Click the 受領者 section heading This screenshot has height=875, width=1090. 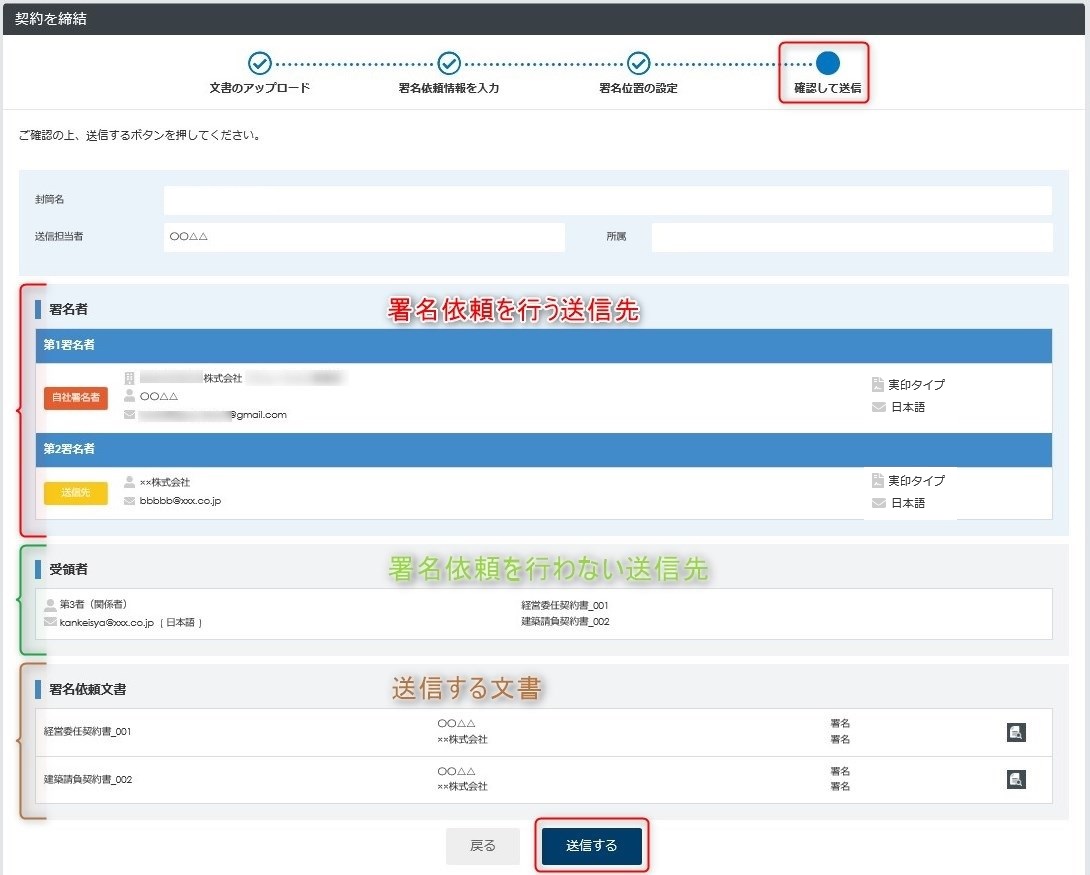pyautogui.click(x=68, y=569)
